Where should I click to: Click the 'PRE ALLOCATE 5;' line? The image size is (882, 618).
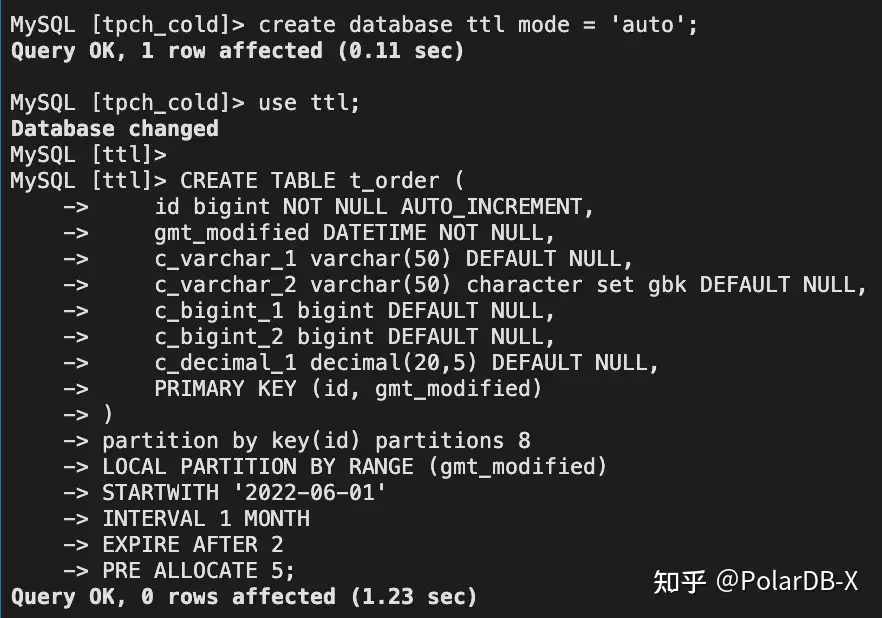(199, 571)
